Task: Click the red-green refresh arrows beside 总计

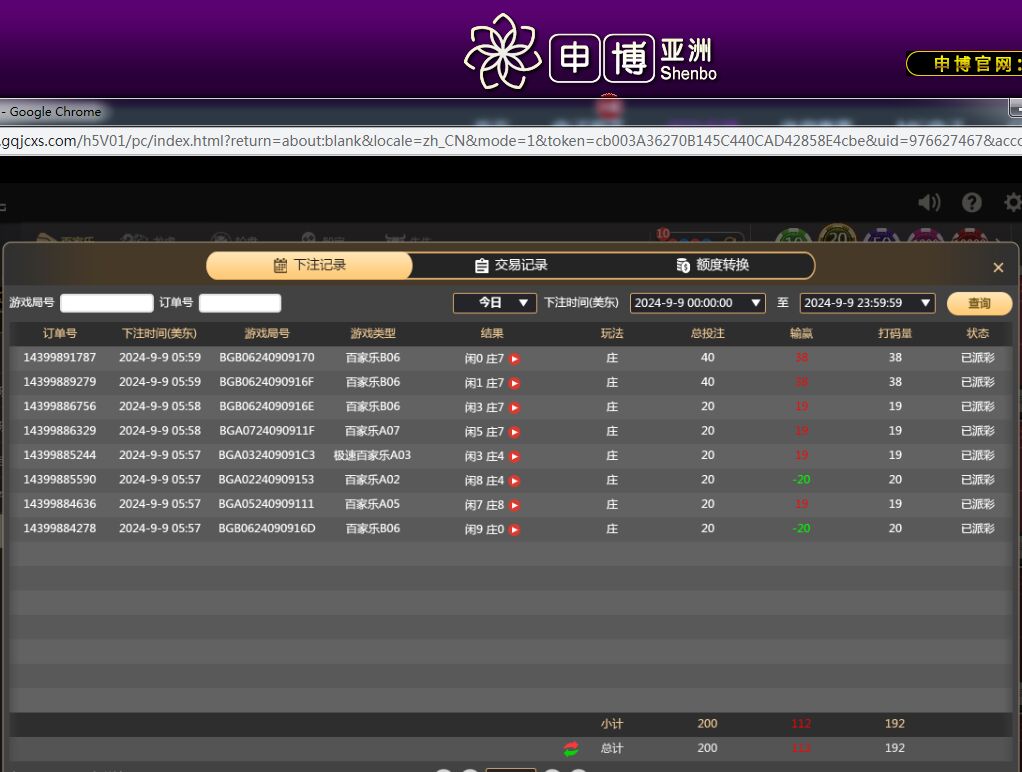Action: (571, 749)
